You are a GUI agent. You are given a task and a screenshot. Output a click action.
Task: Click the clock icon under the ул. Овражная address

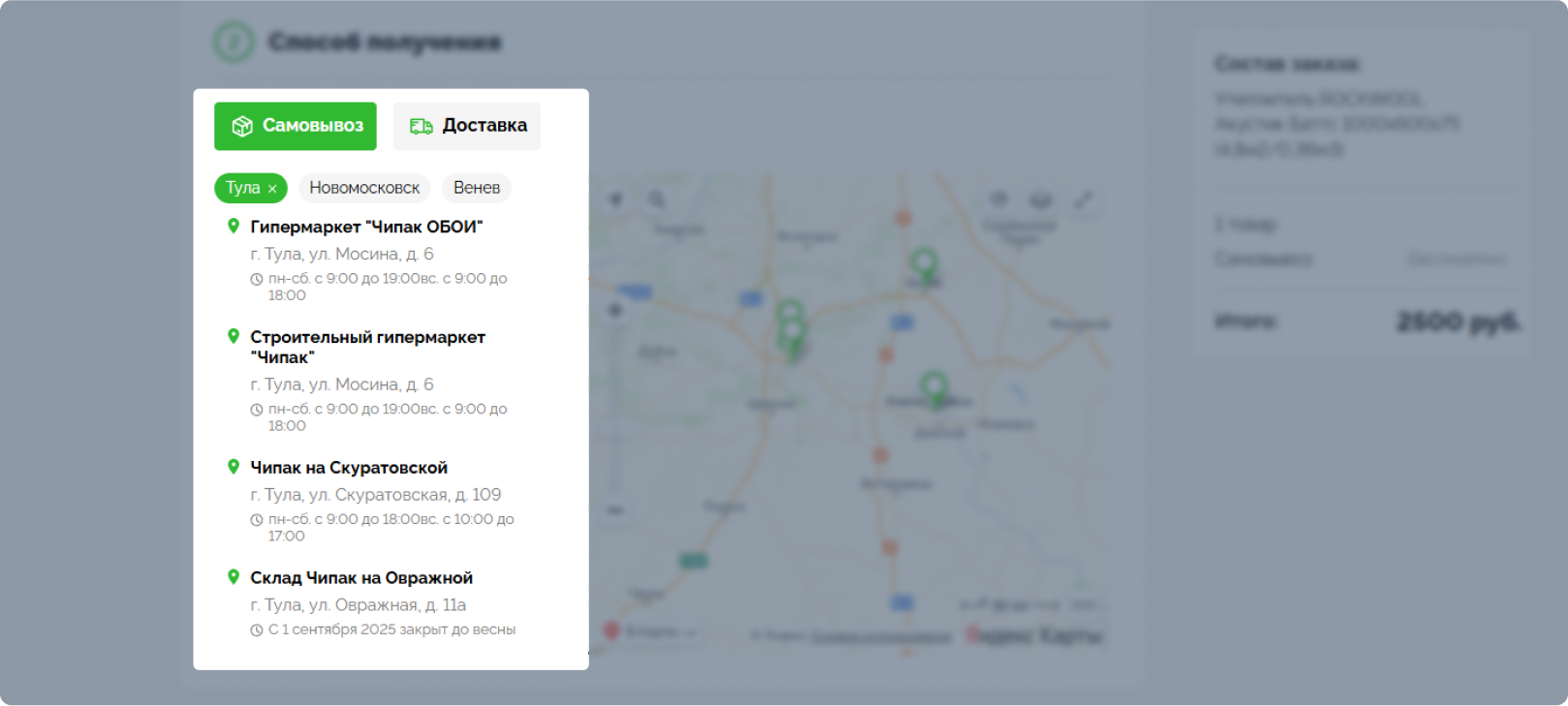point(257,630)
